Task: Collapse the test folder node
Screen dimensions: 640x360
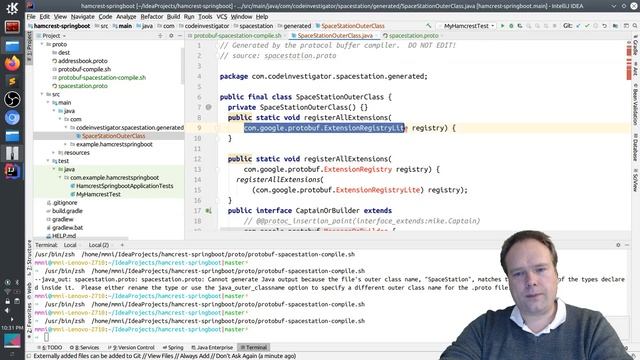Action: pyautogui.click(x=48, y=161)
